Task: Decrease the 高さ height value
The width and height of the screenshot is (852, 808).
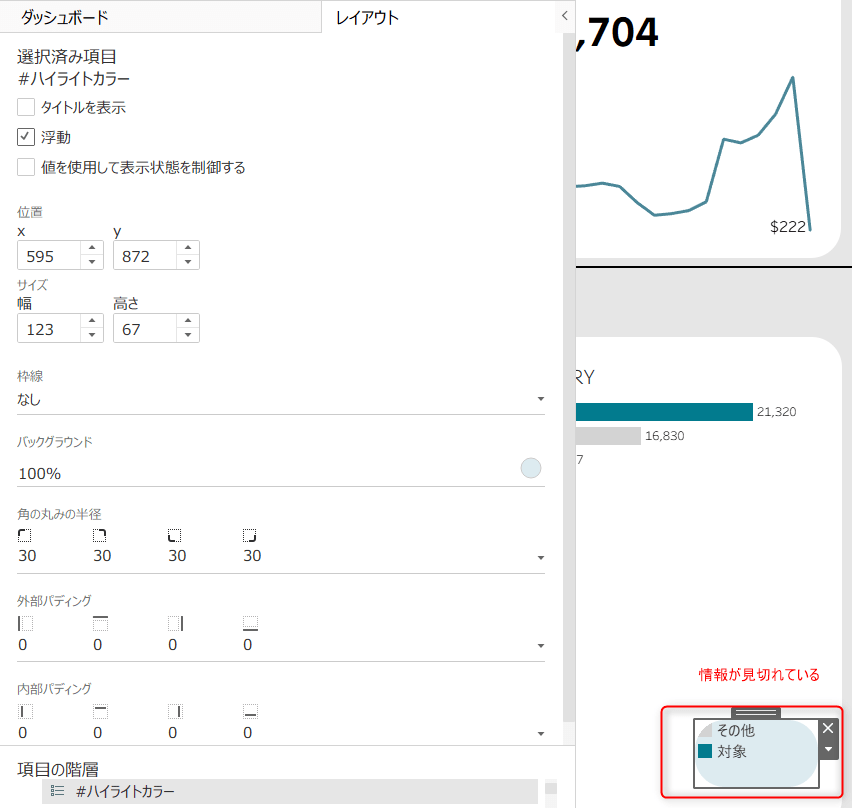Action: 187,335
